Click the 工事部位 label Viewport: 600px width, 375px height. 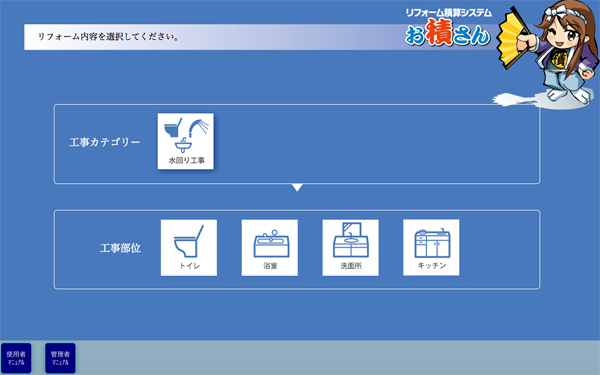coord(120,248)
